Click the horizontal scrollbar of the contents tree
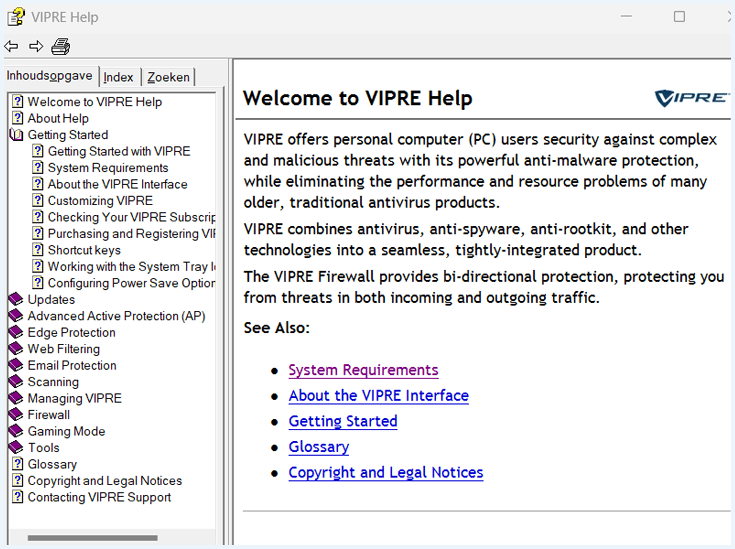The image size is (735, 549). coord(93,538)
